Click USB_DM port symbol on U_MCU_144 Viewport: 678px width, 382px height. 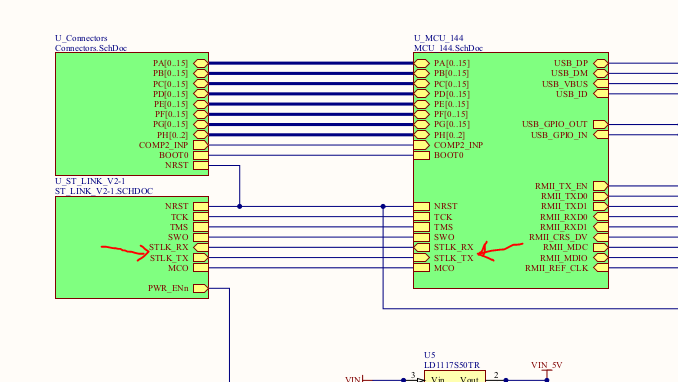[x=601, y=73]
